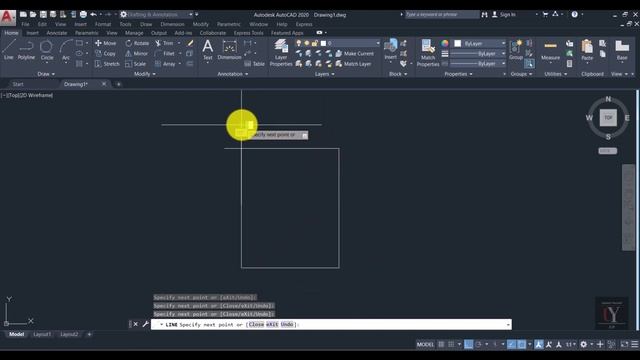The width and height of the screenshot is (640, 360).
Task: Click the Insert block tool
Action: 390,50
